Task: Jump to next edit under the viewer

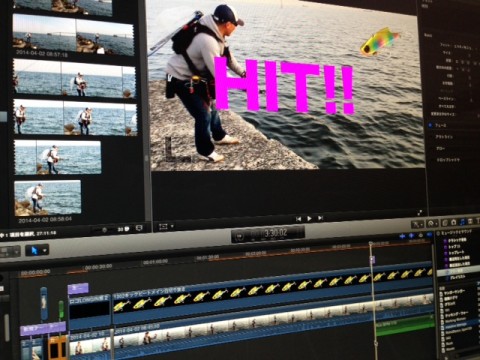Action: pos(320,218)
